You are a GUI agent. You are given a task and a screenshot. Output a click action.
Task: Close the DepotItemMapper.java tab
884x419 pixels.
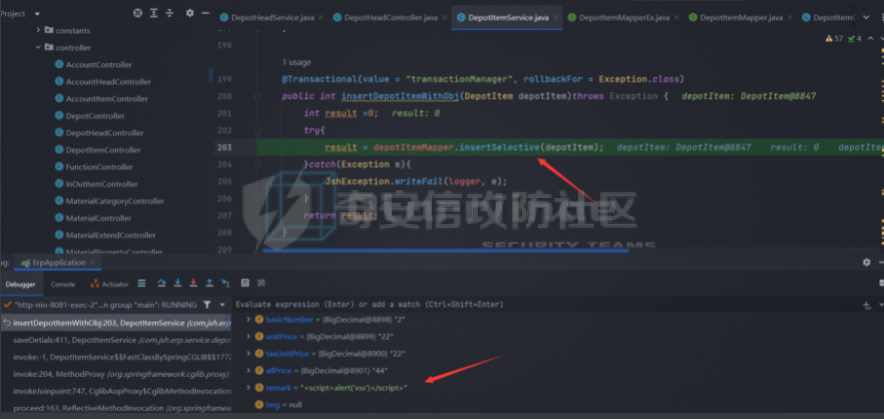click(x=789, y=18)
